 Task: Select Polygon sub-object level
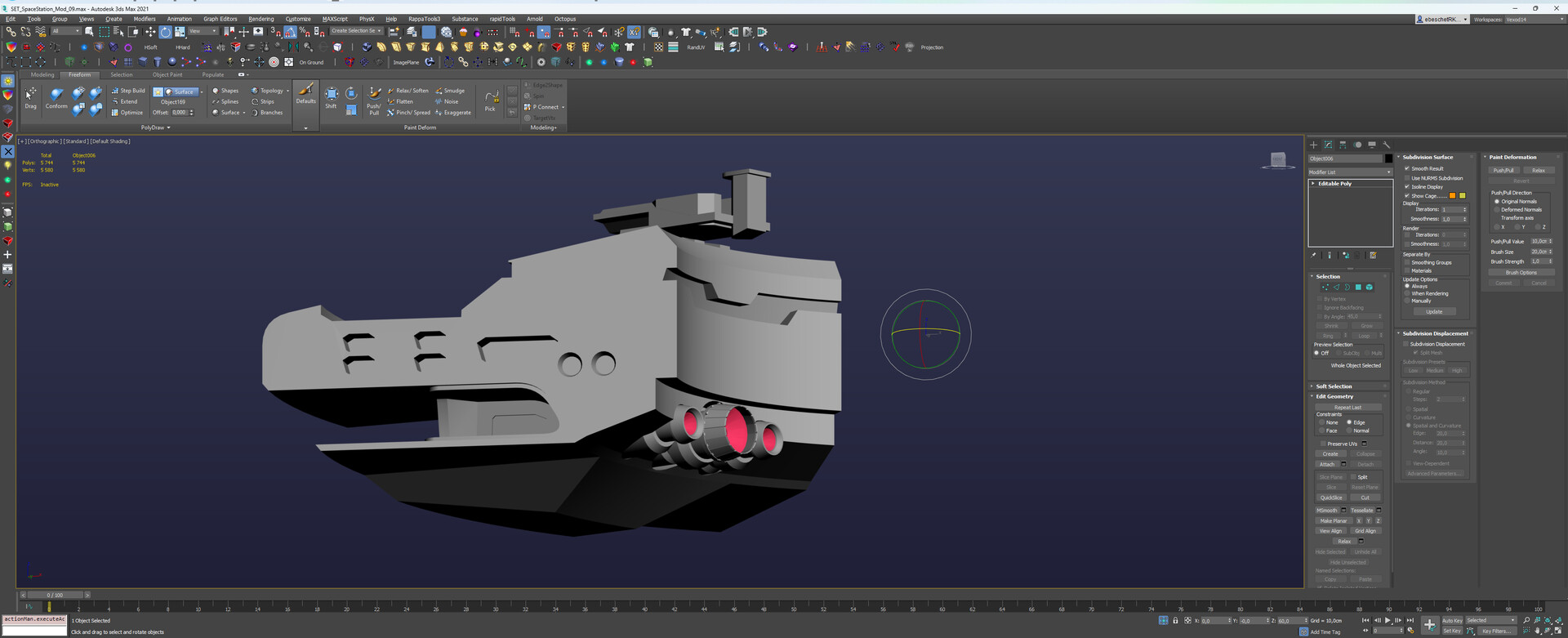tap(1358, 288)
